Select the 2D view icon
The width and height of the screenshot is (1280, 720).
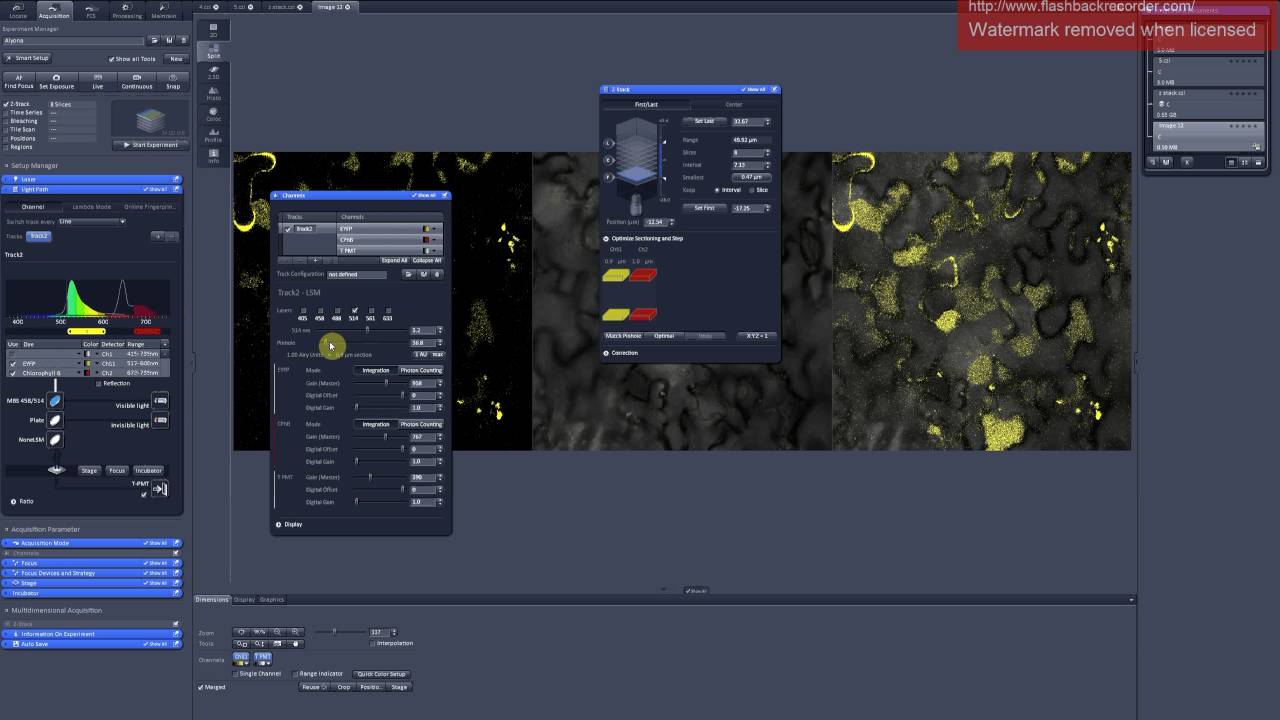(213, 31)
